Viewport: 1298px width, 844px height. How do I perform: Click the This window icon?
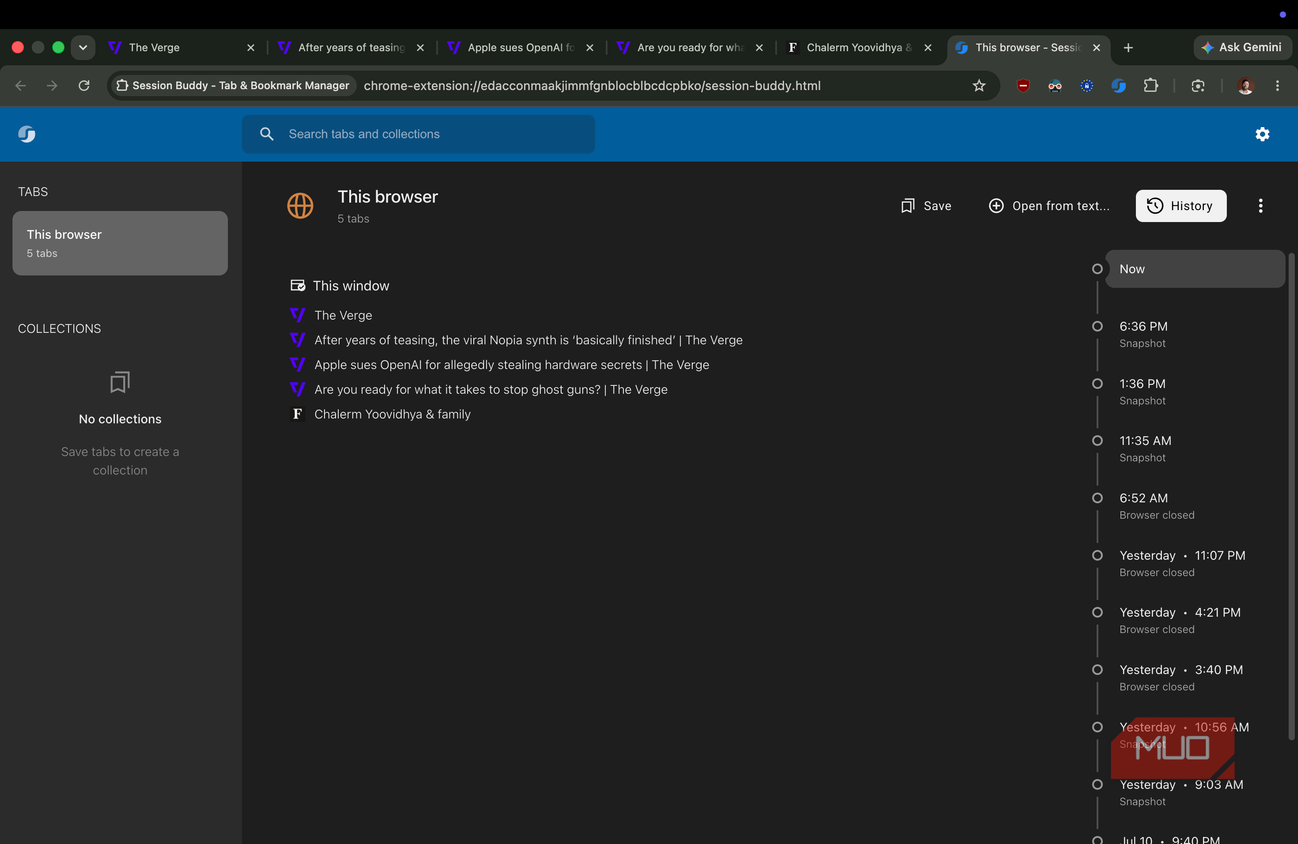[x=297, y=286]
